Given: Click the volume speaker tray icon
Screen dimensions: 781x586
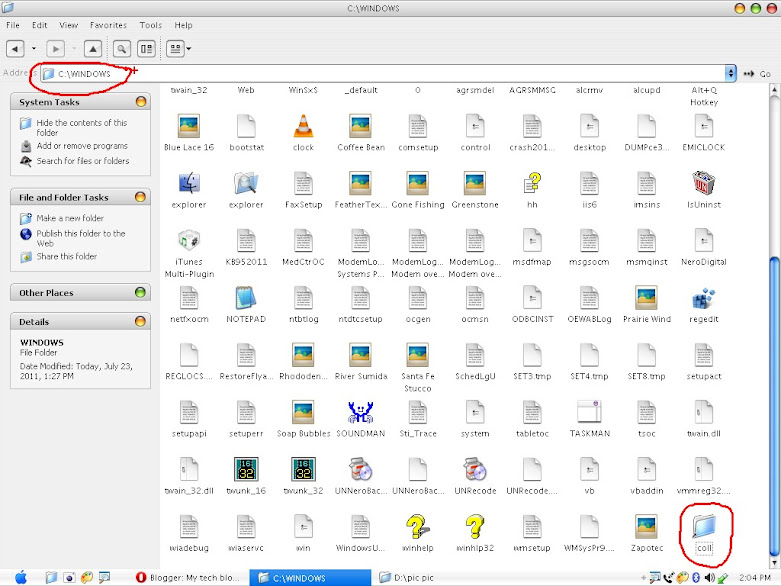Looking at the screenshot, I should click(x=709, y=578).
